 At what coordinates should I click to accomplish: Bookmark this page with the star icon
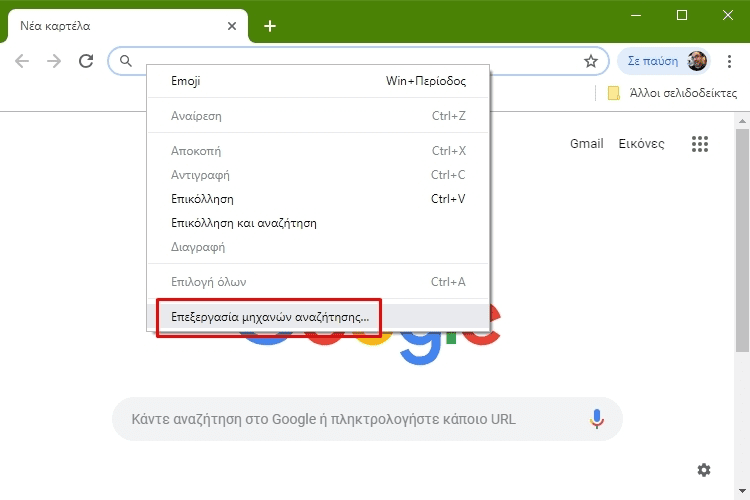click(x=591, y=61)
